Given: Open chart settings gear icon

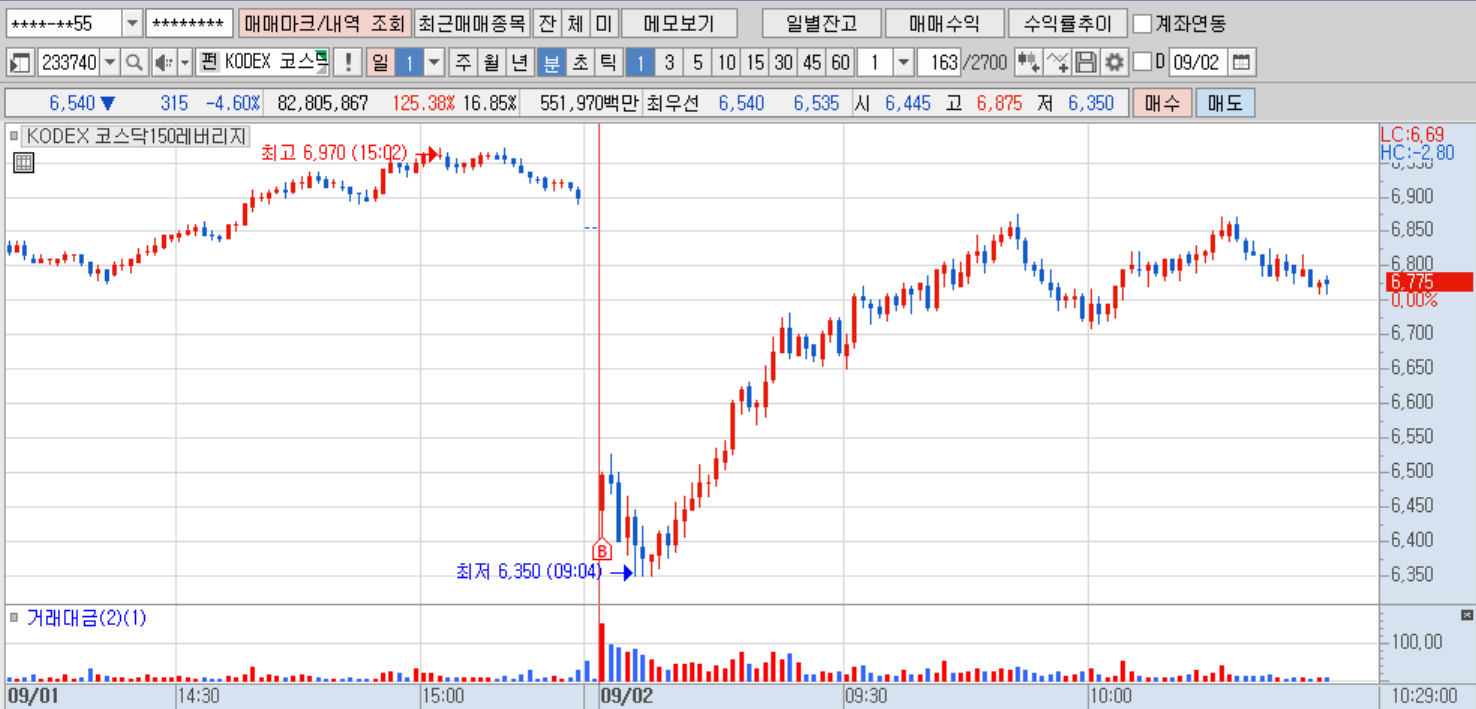Looking at the screenshot, I should coord(1114,63).
